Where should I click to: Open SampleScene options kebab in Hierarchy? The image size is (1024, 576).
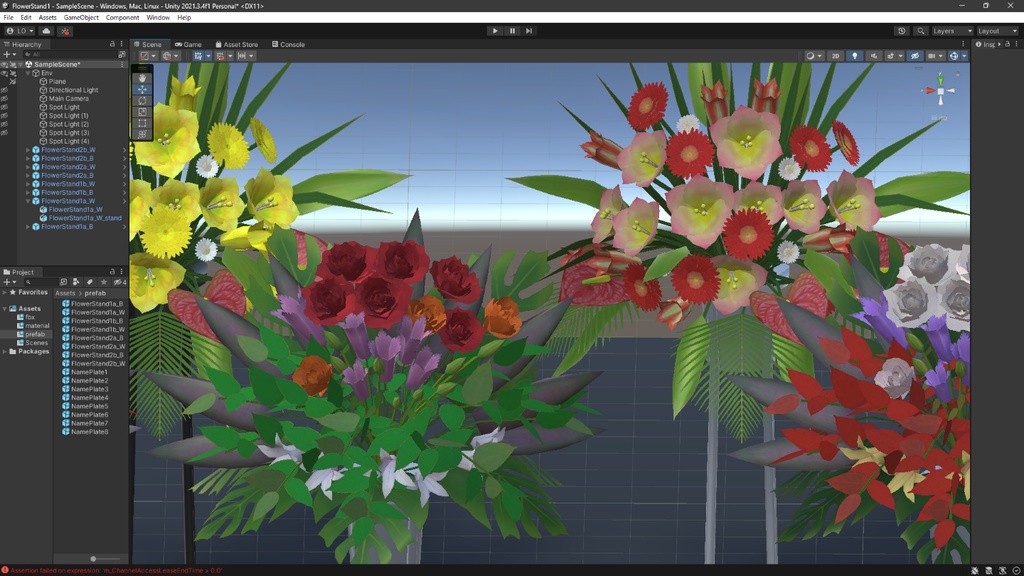click(121, 64)
